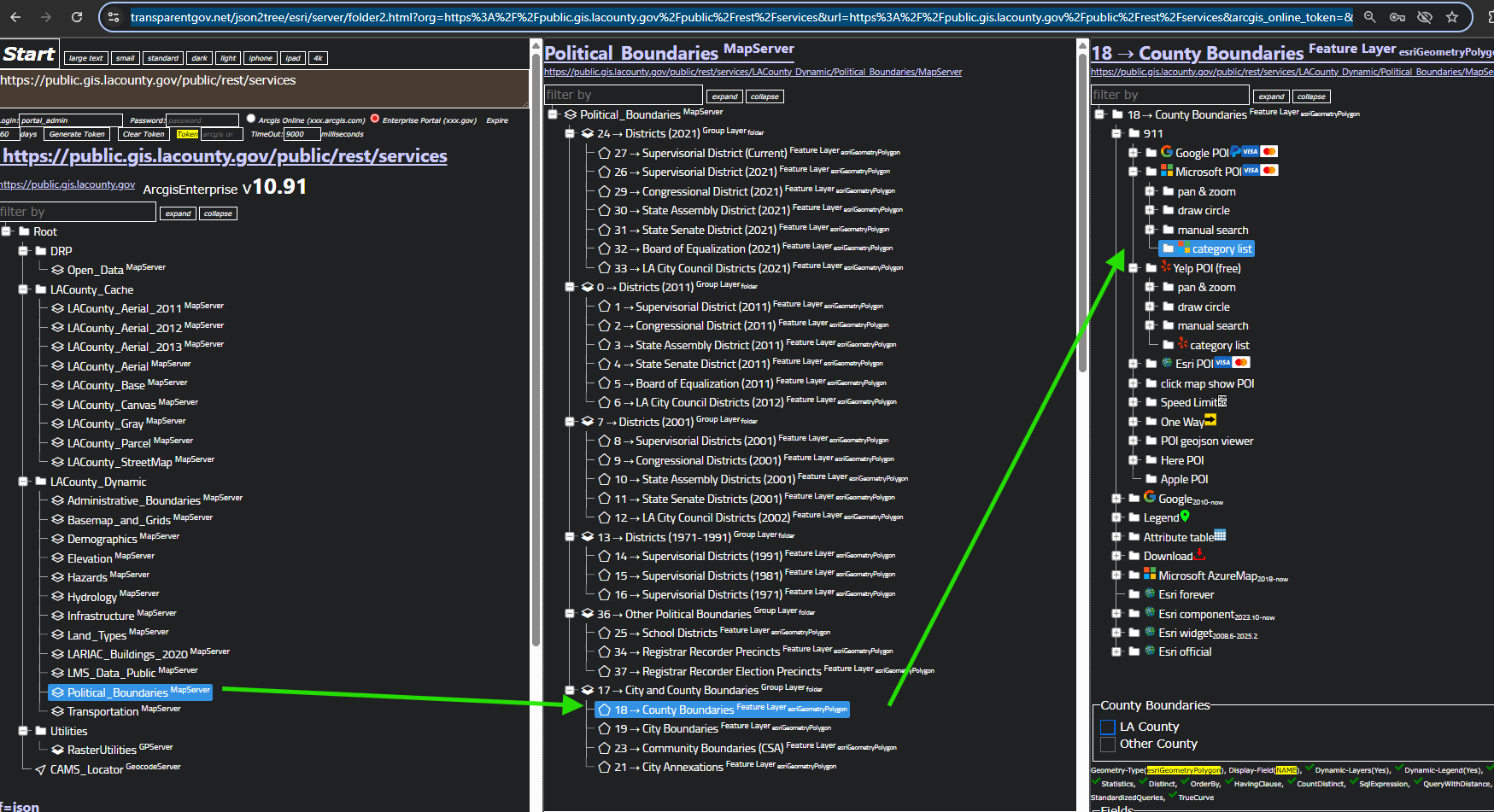Select the Arcgis Online radio button

[251, 119]
